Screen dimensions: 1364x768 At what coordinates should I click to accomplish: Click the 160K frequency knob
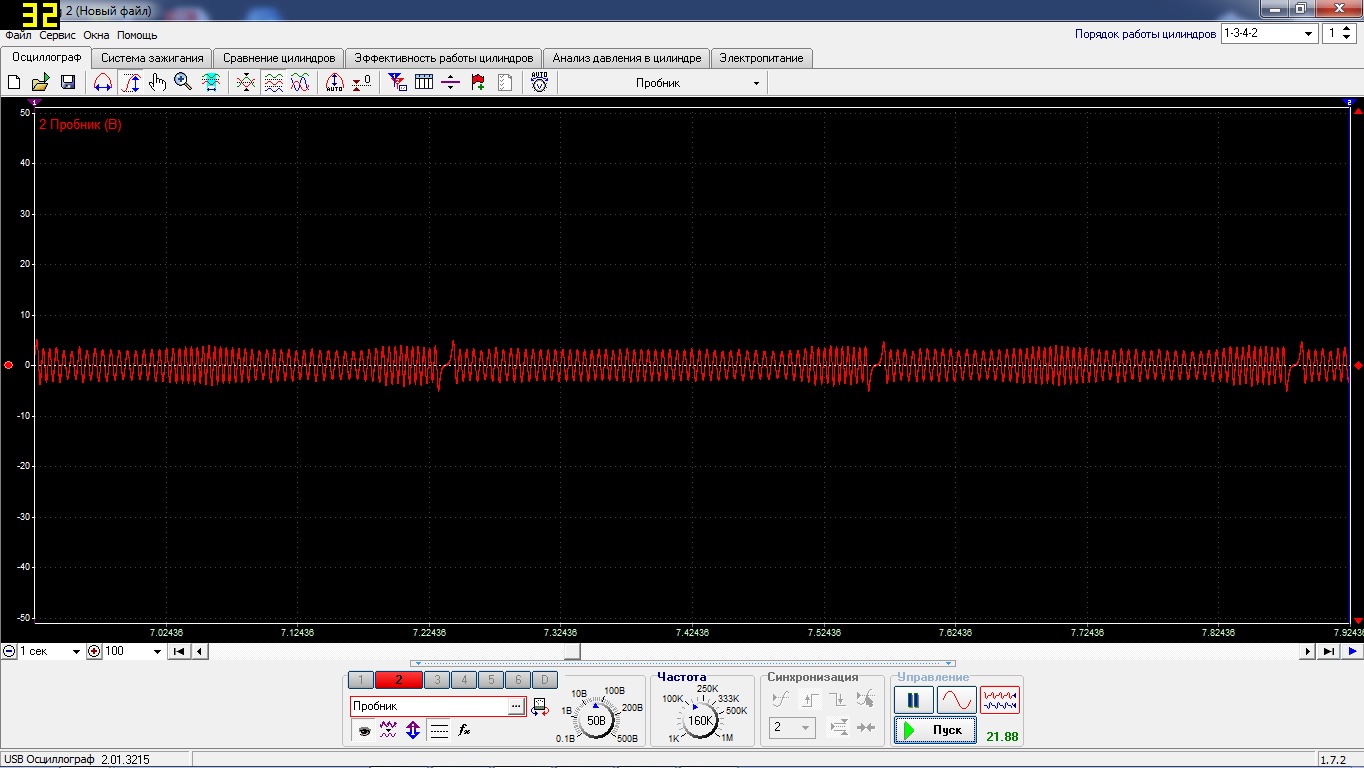(700, 720)
